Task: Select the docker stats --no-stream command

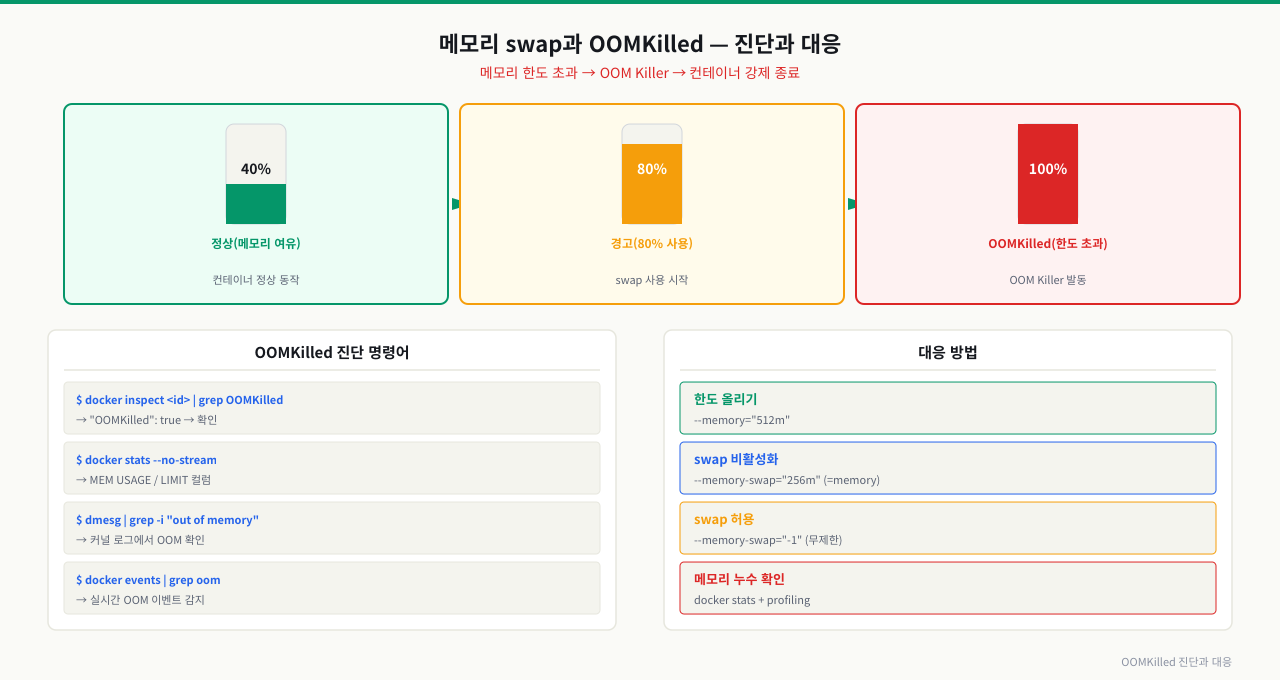Action: tap(147, 460)
